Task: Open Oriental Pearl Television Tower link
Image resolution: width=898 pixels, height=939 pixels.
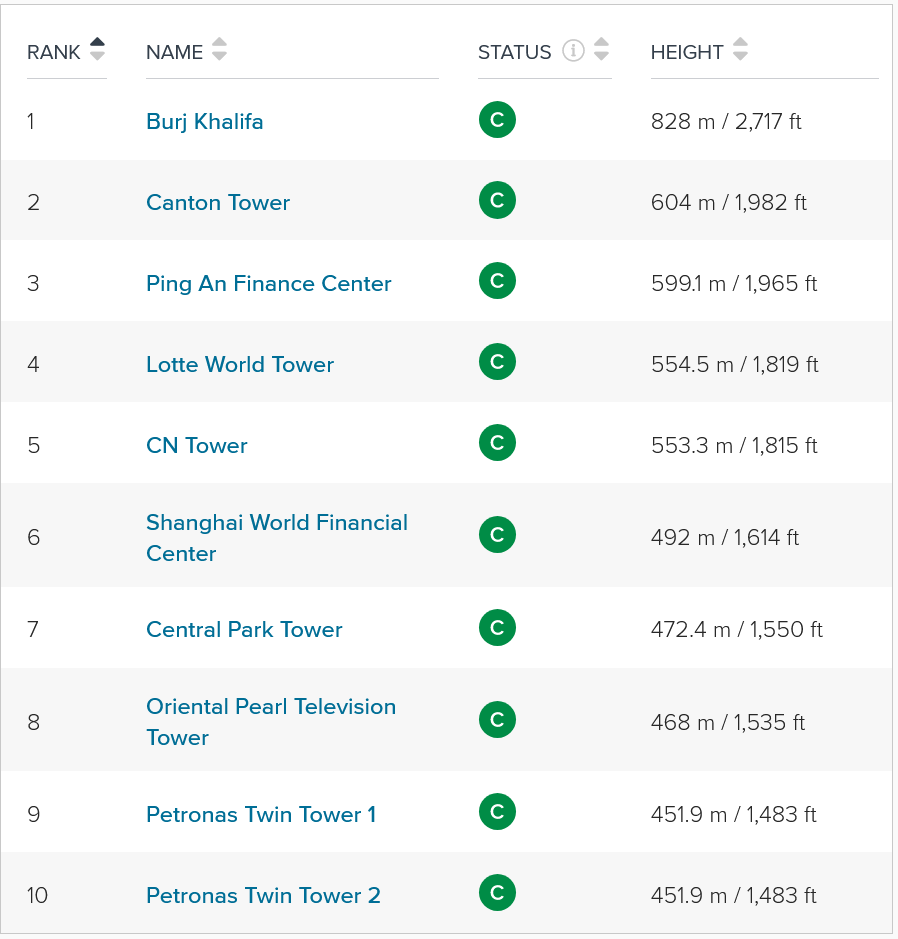Action: tap(271, 722)
